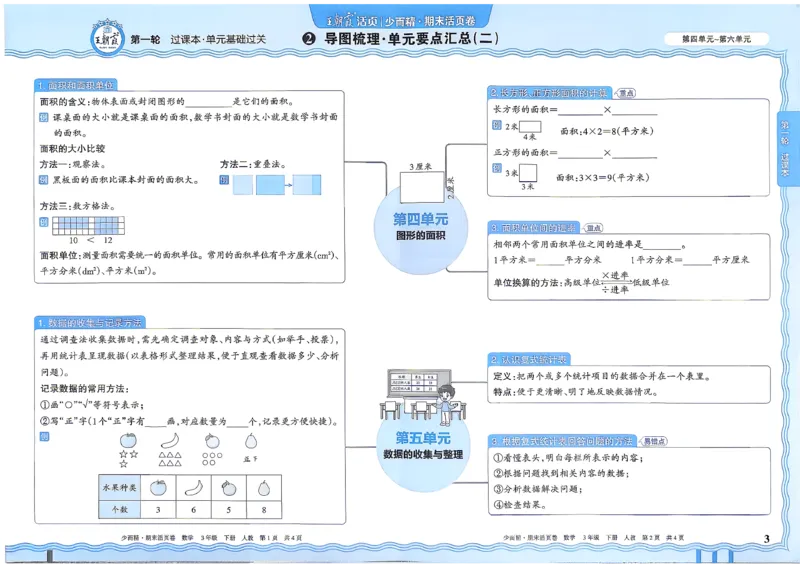The image size is (800, 566).
Task: Click the 个数 table row label
Action: [119, 509]
